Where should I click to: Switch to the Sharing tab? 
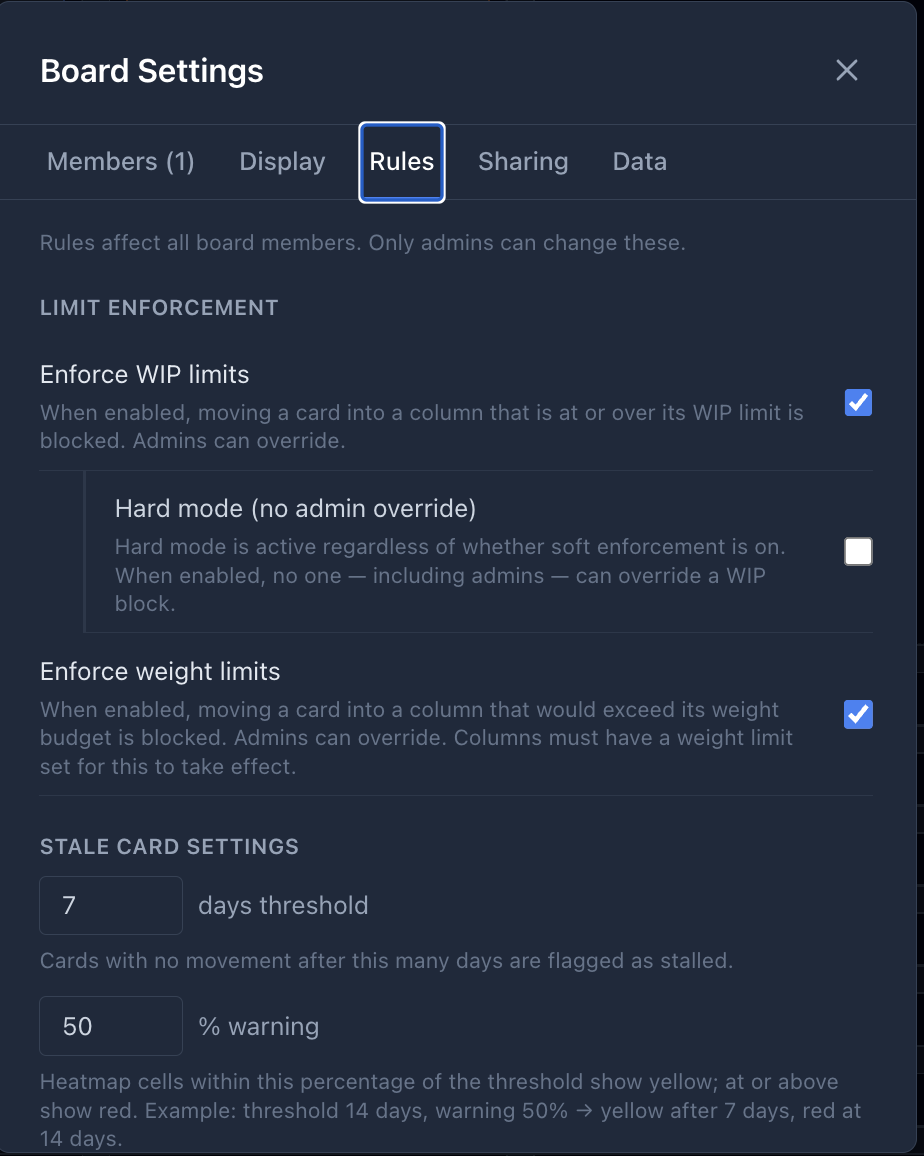tap(523, 161)
